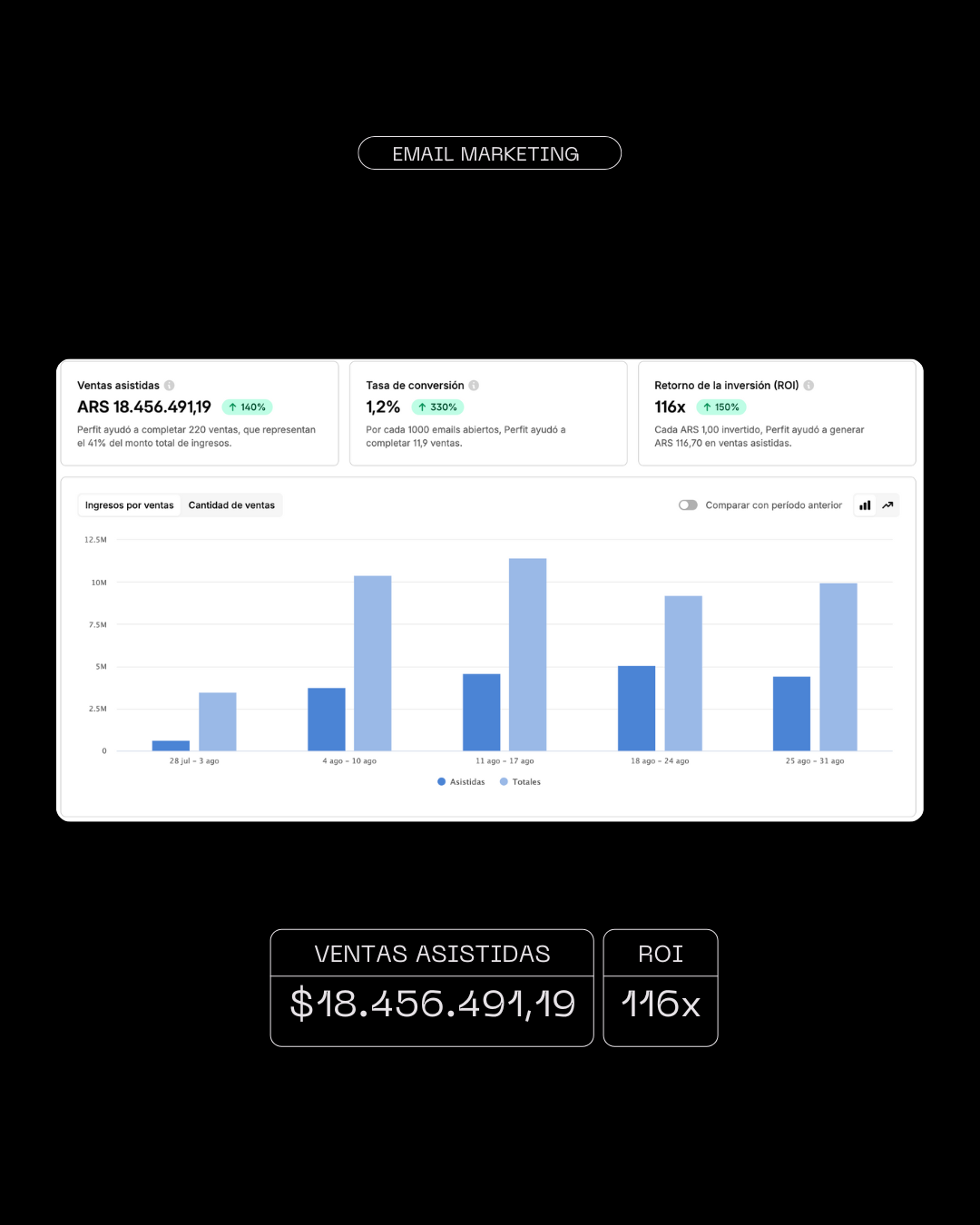The height and width of the screenshot is (1225, 980).
Task: Switch to Cantidad de ventas tab
Action: click(231, 505)
